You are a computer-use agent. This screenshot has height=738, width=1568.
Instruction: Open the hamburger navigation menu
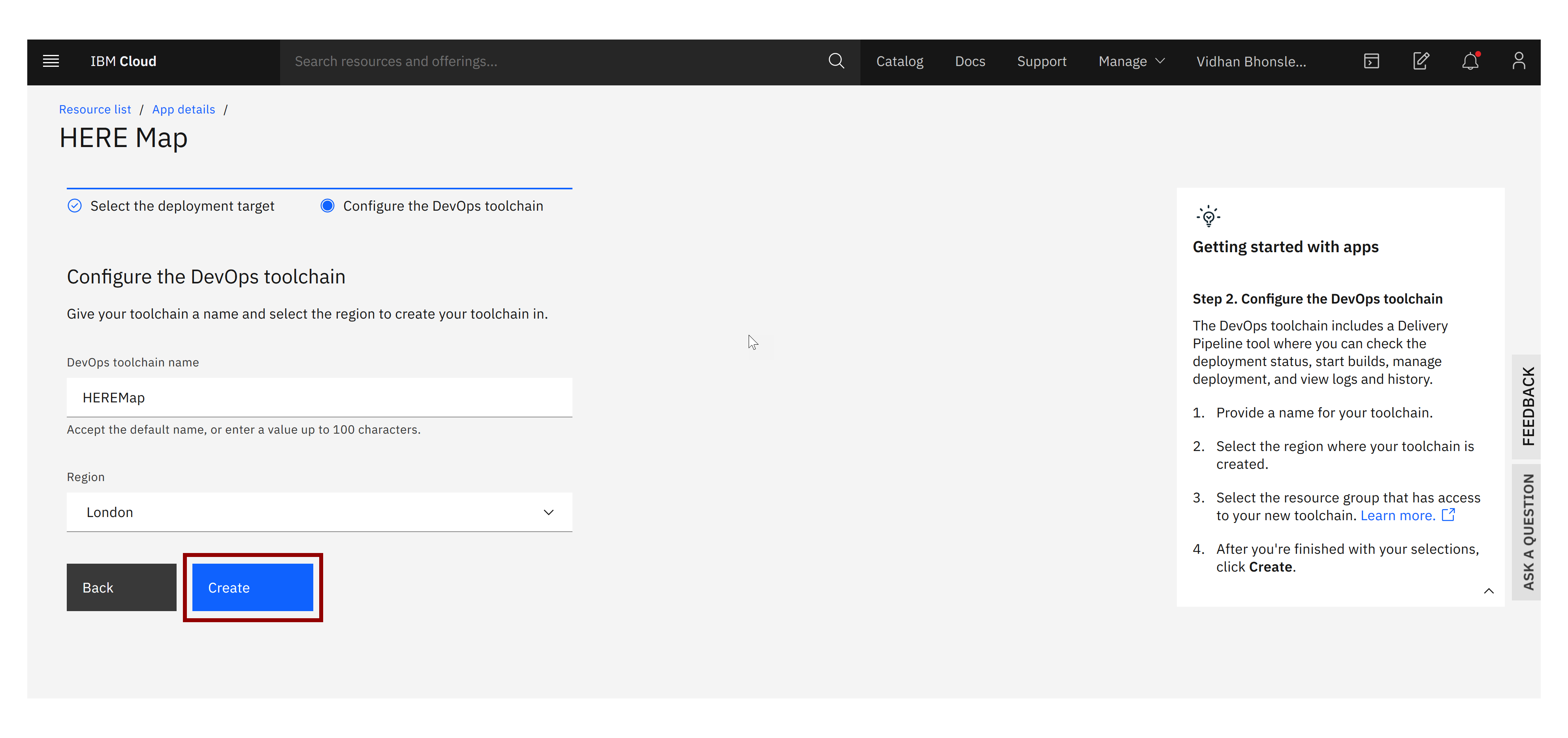[51, 62]
